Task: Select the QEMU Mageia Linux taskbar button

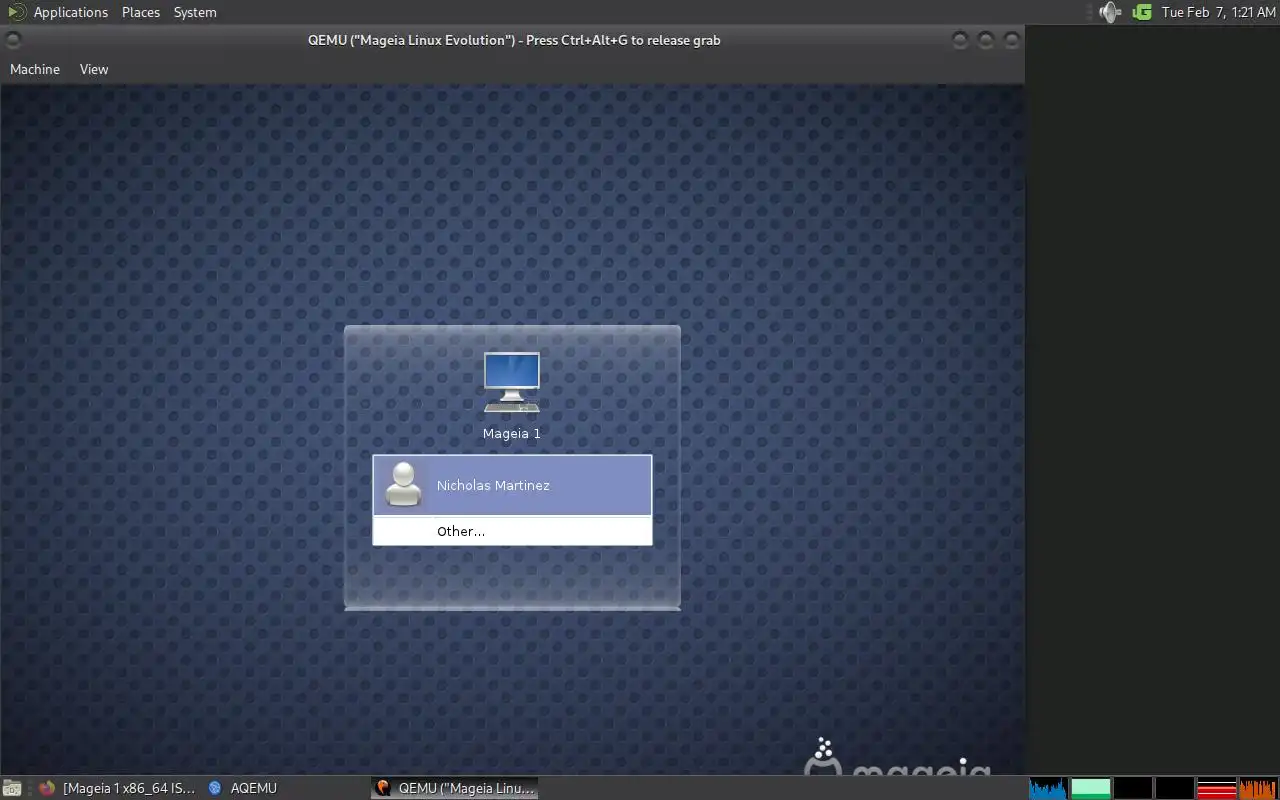Action: pos(455,788)
